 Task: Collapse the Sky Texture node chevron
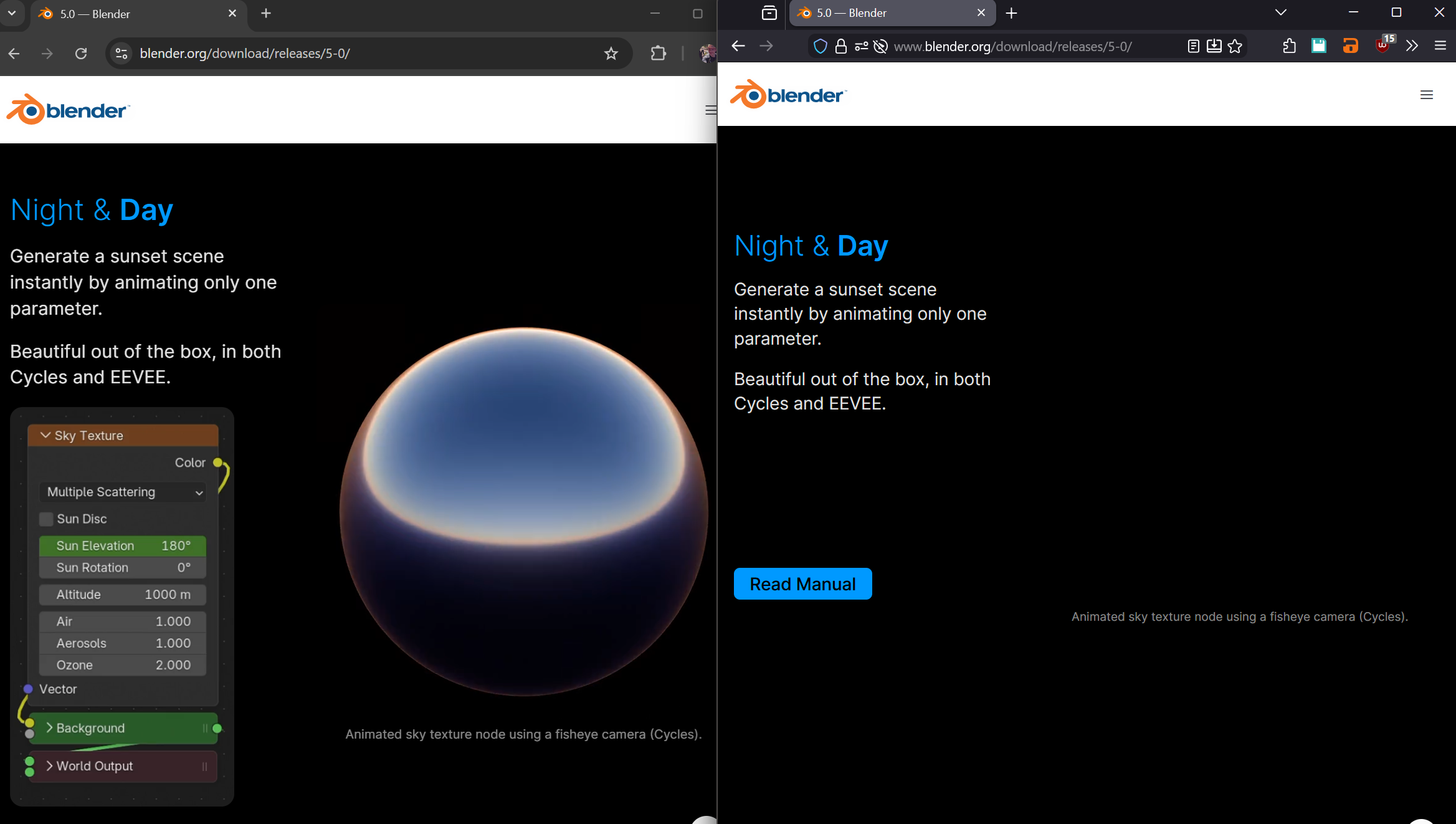pyautogui.click(x=45, y=435)
